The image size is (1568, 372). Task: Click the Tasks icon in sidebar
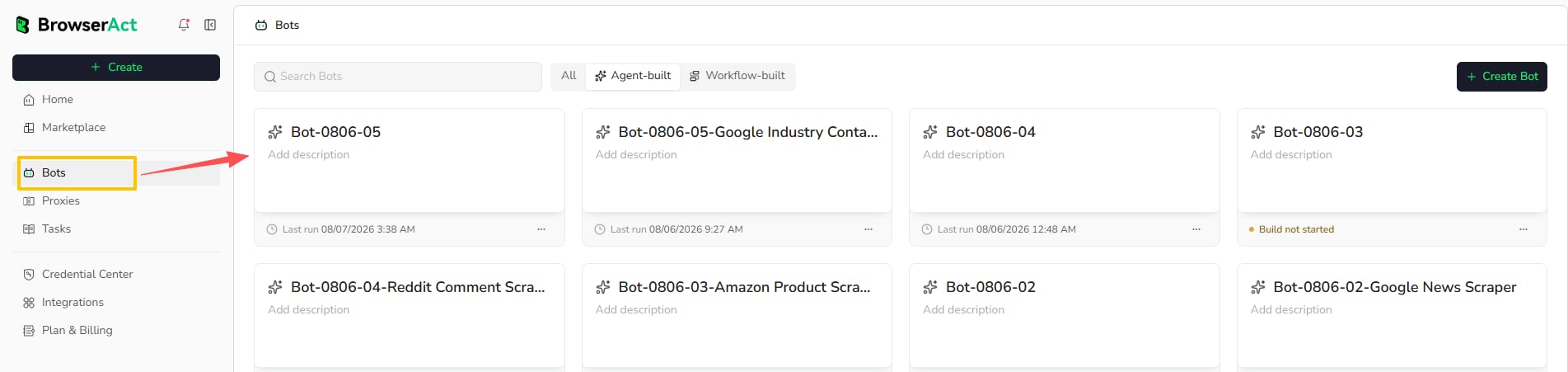[x=29, y=229]
